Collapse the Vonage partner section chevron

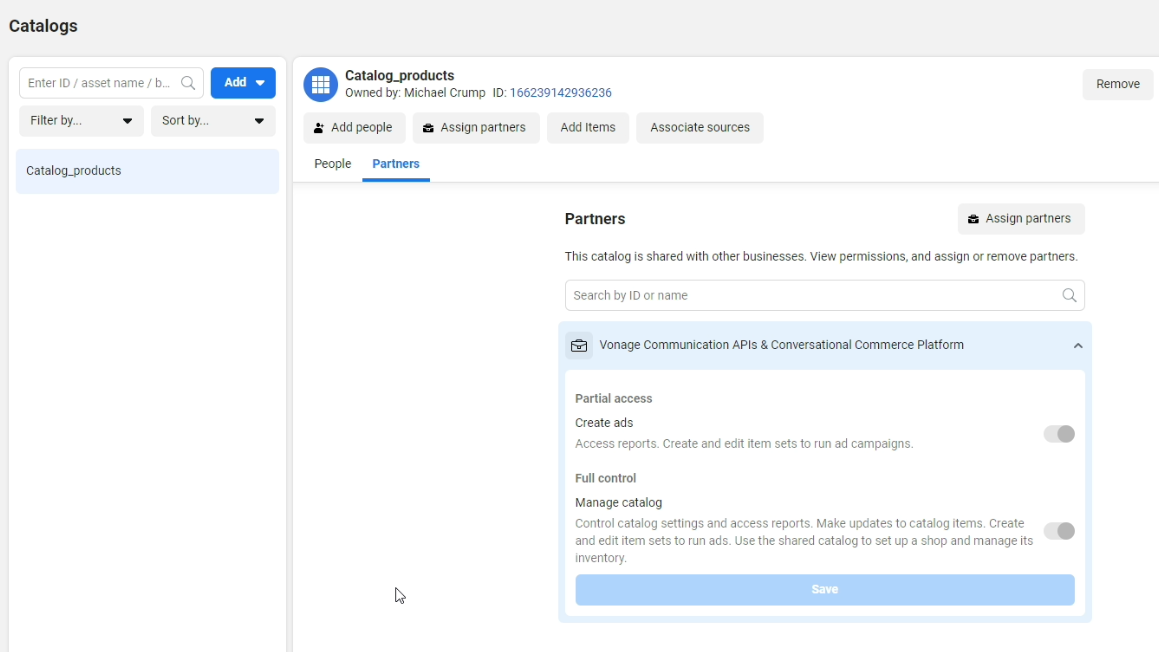pyautogui.click(x=1078, y=345)
